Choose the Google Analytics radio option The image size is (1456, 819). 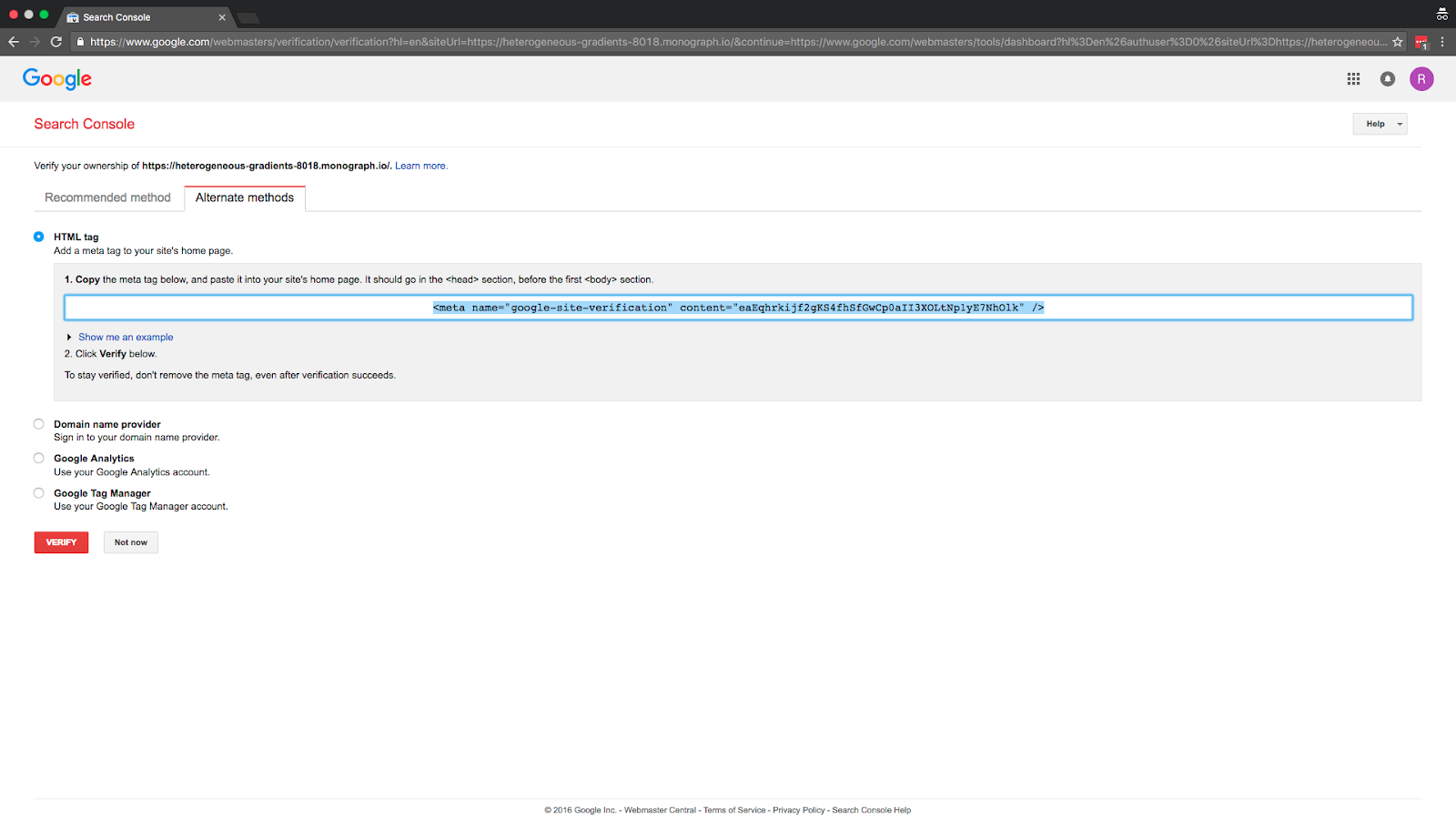pyautogui.click(x=38, y=459)
